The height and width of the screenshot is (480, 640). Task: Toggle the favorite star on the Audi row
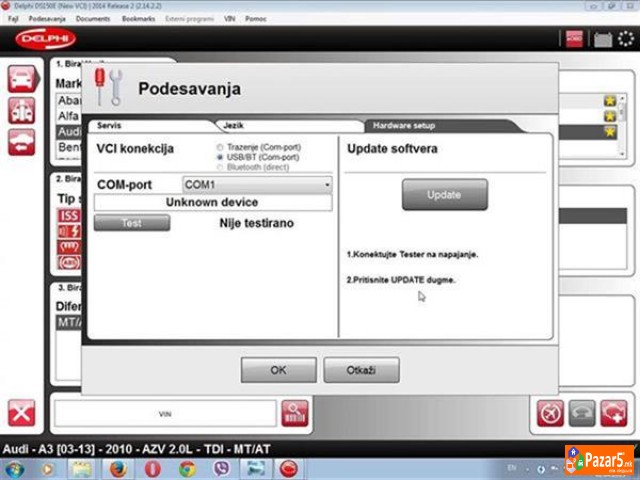coord(610,131)
